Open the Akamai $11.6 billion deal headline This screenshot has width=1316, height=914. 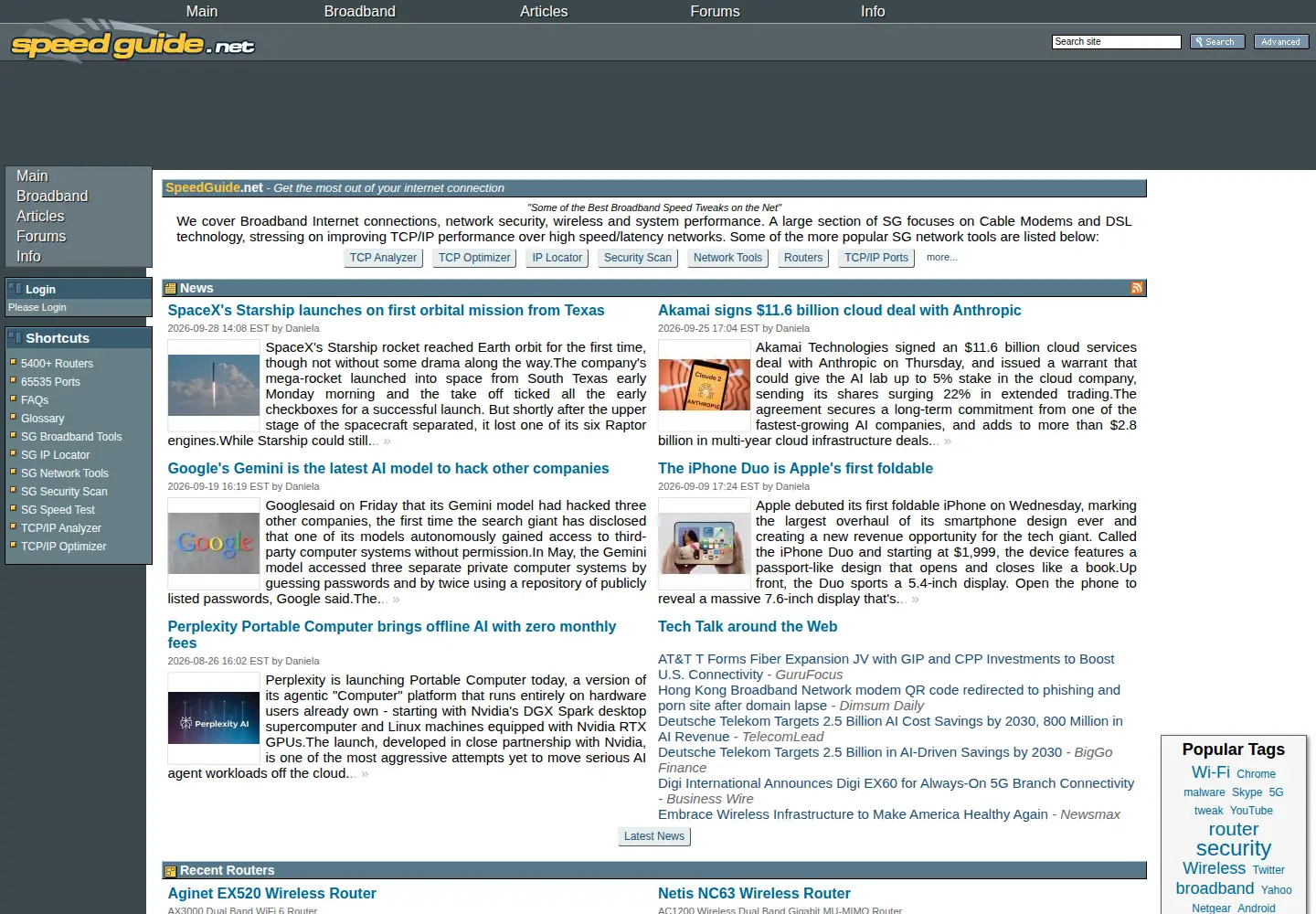[840, 311]
